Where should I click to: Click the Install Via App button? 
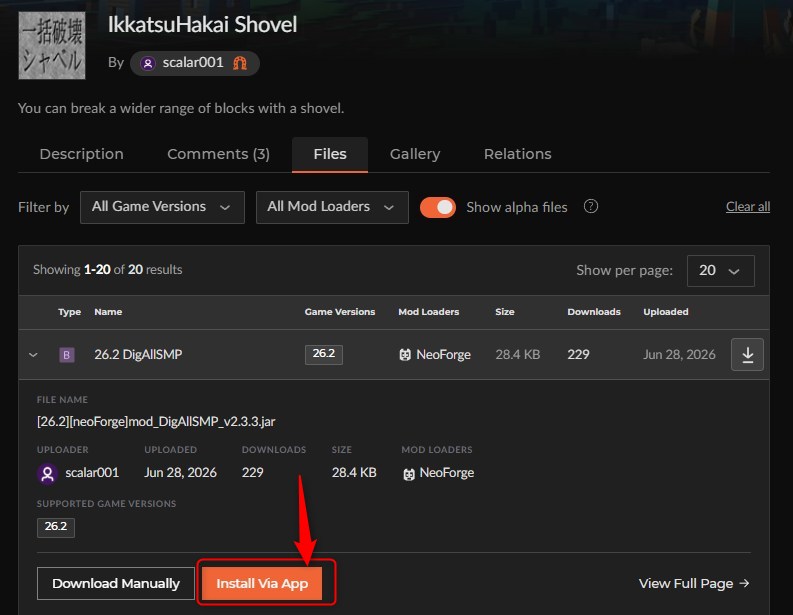point(262,583)
